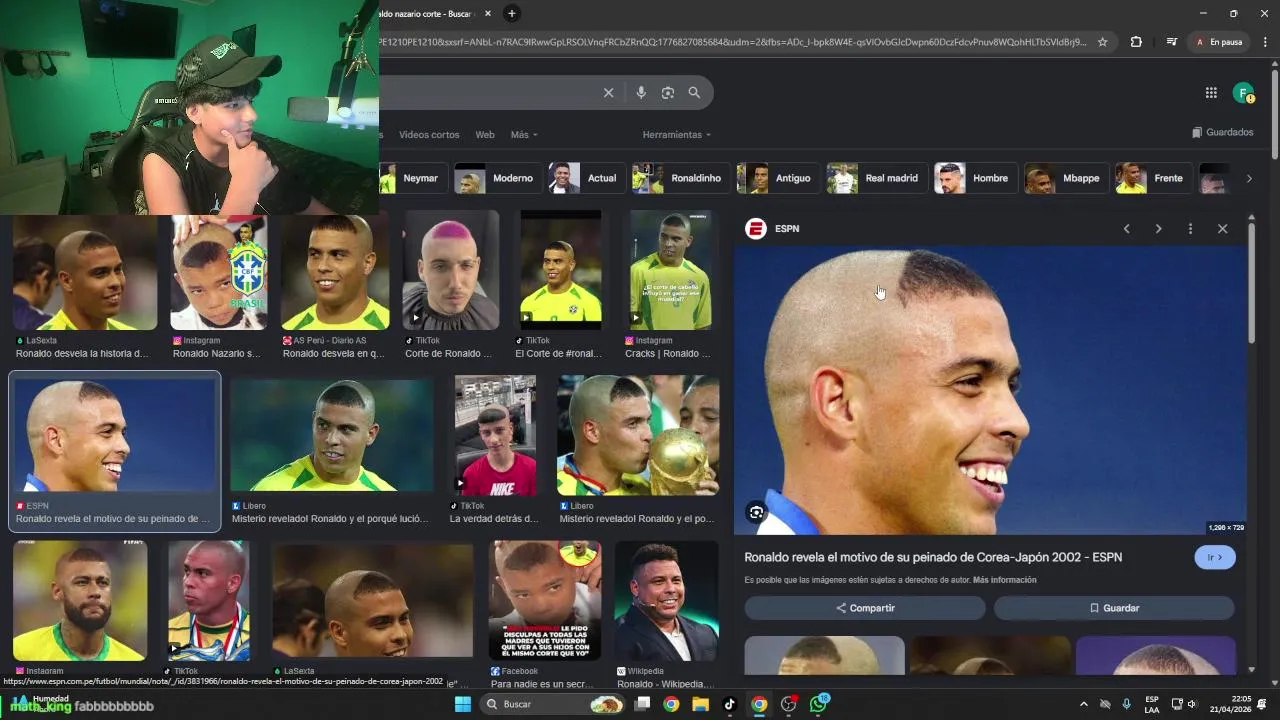Screen dimensions: 1280x720
Task: Filter images by Ronaldinho chip
Action: (x=681, y=178)
